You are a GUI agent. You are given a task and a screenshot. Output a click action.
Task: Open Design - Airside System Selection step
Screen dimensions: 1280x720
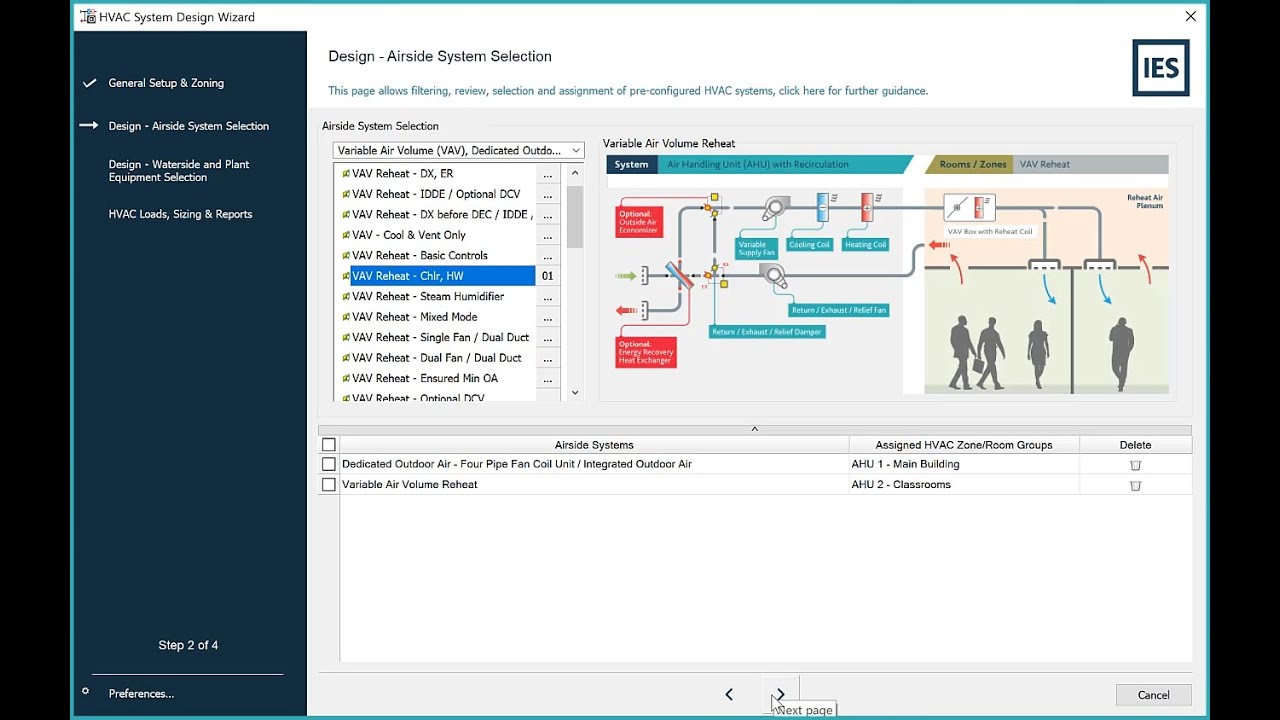coord(189,126)
